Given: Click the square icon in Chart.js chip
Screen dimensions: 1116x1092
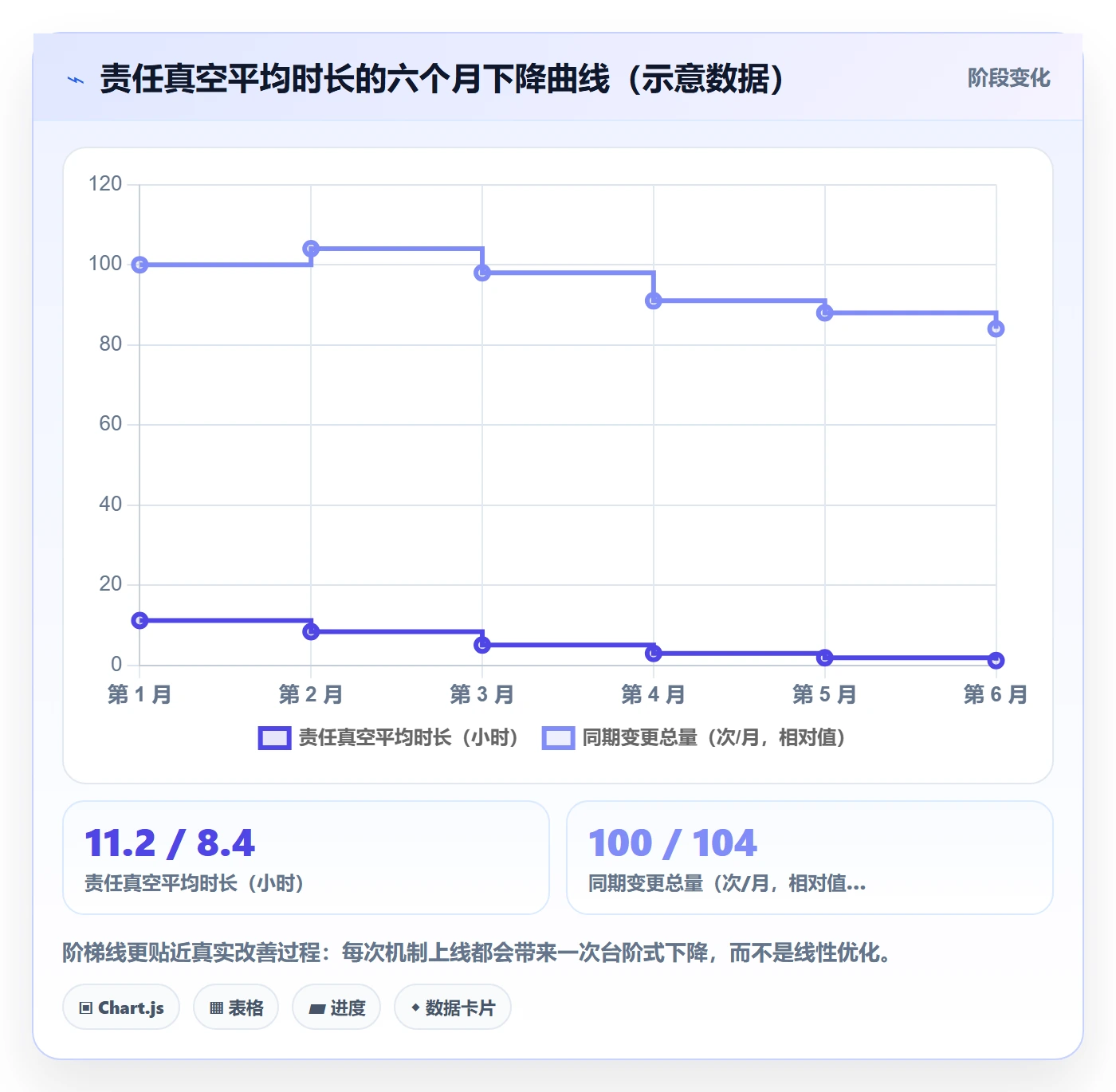Looking at the screenshot, I should (x=85, y=1008).
